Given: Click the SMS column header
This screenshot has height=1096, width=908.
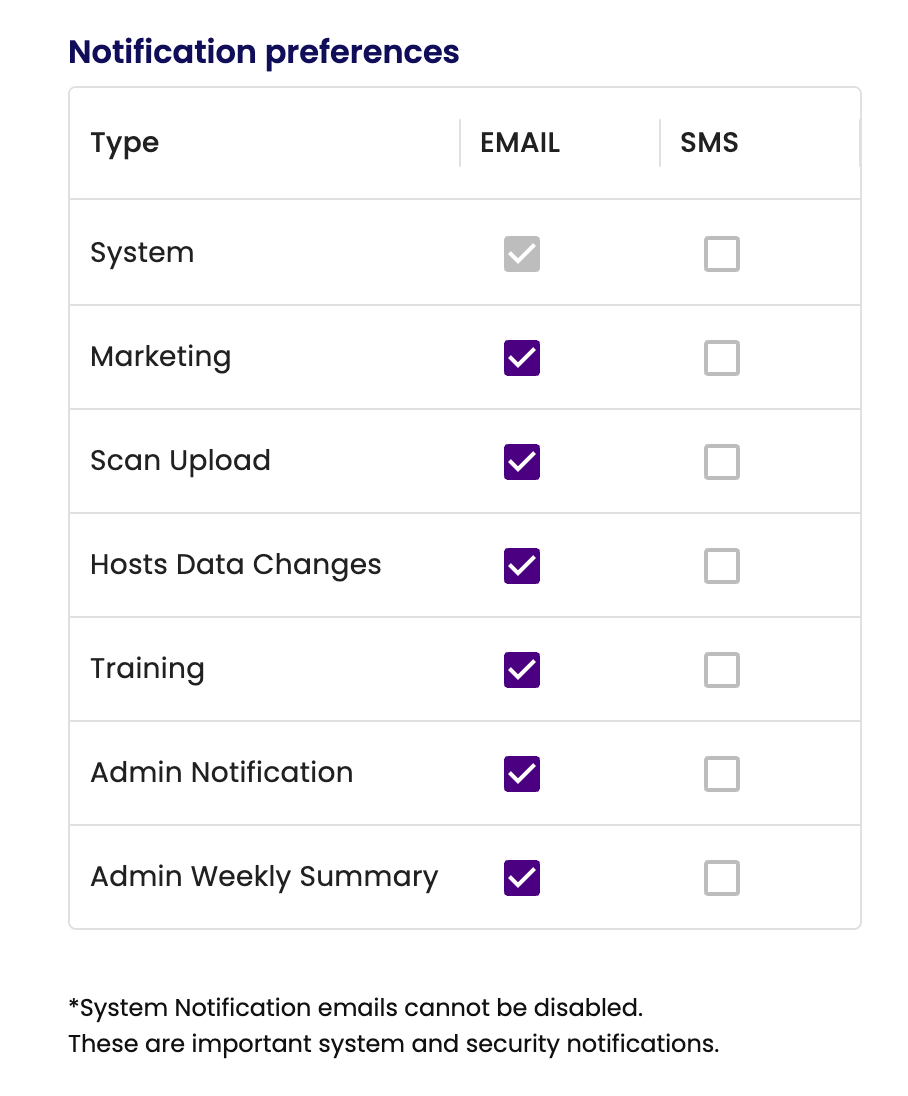Looking at the screenshot, I should click(x=709, y=143).
